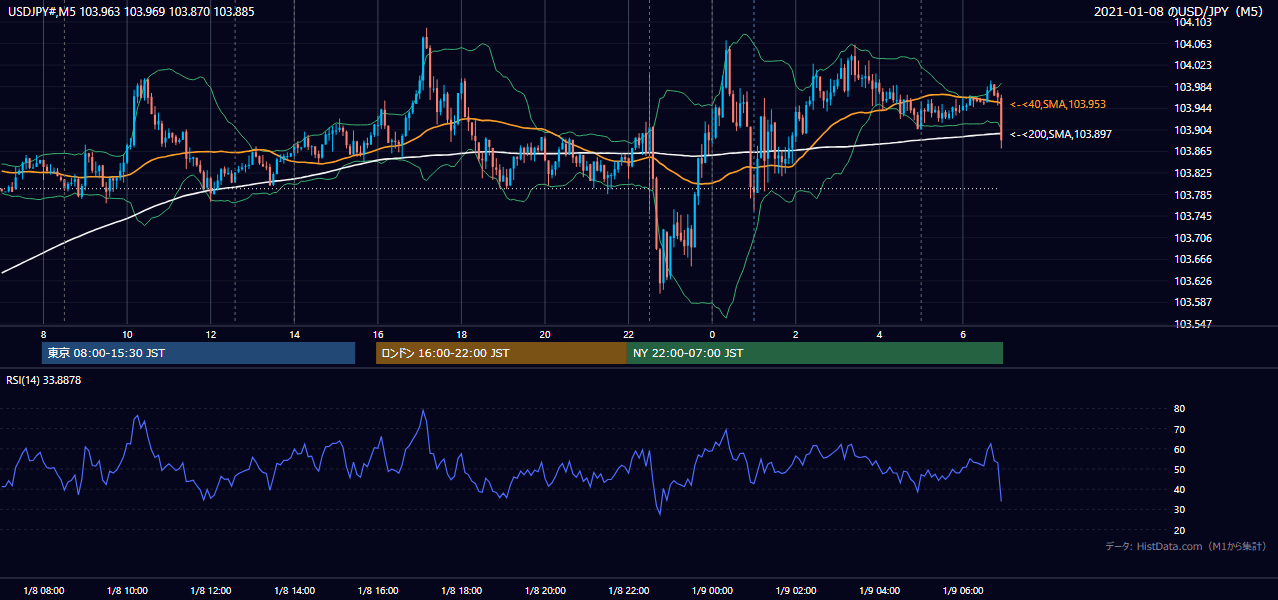Click the ロンドン 16:00-22:00 JST session bar
Screen dimensions: 1278x600
(501, 353)
